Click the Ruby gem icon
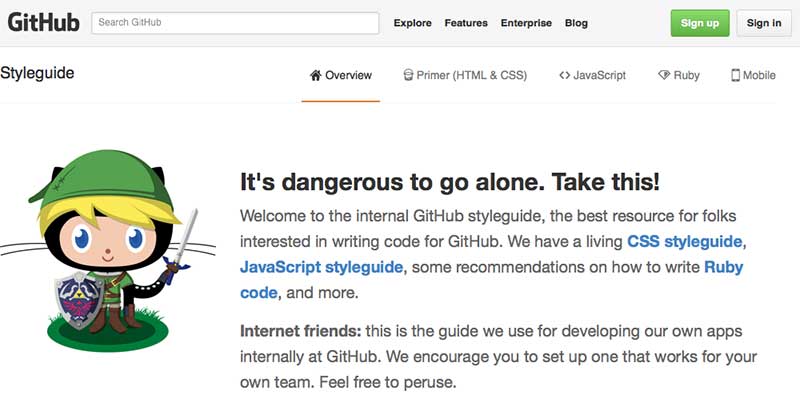800x400 pixels. coord(664,76)
